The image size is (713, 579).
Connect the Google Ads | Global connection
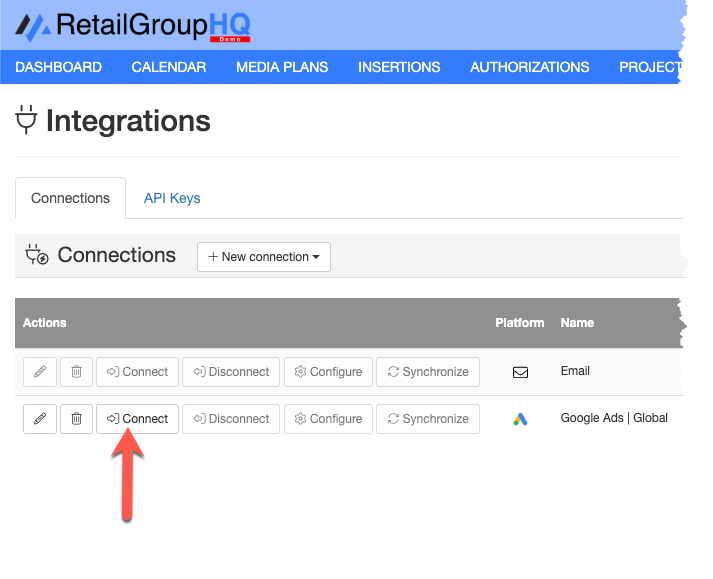(x=137, y=419)
